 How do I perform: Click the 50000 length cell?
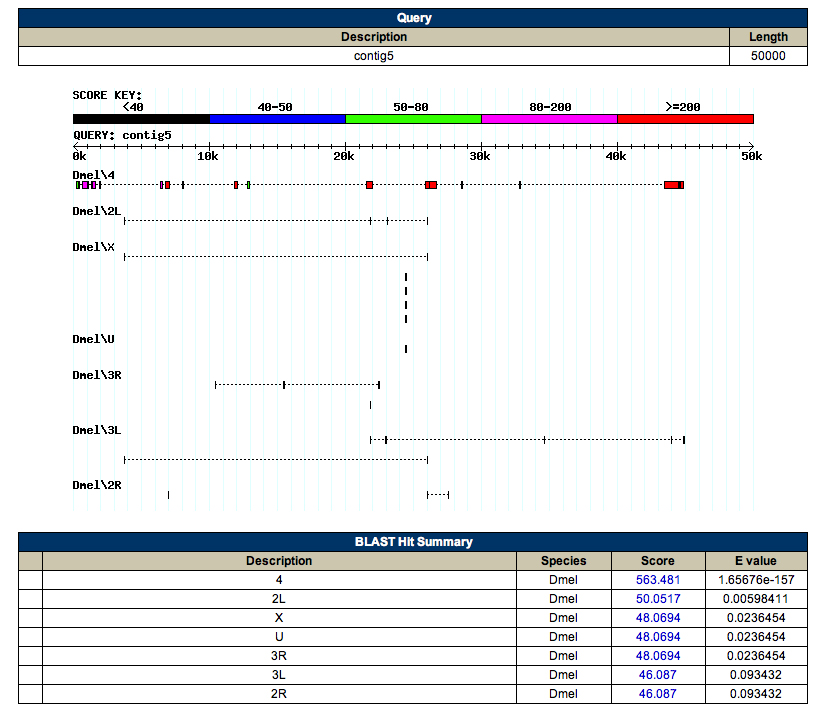768,56
